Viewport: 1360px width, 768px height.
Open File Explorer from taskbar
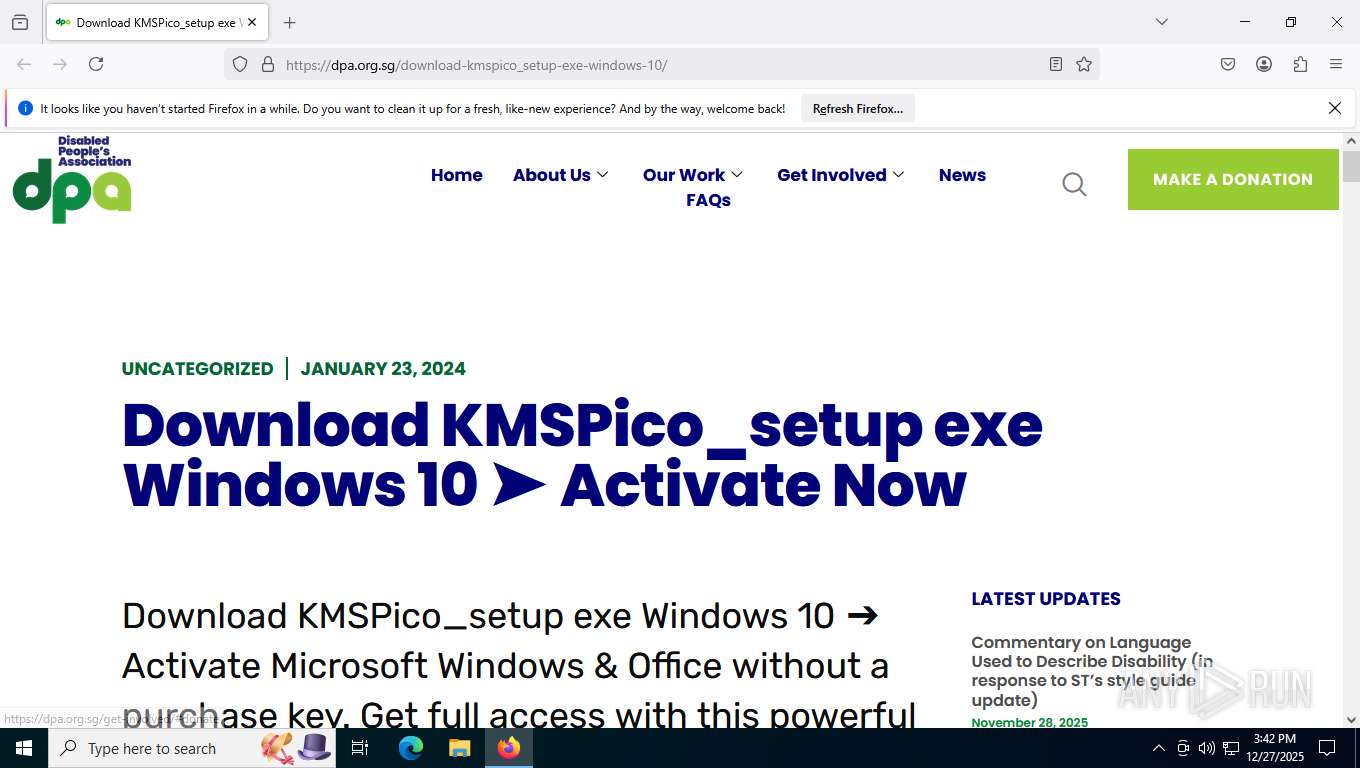click(459, 748)
